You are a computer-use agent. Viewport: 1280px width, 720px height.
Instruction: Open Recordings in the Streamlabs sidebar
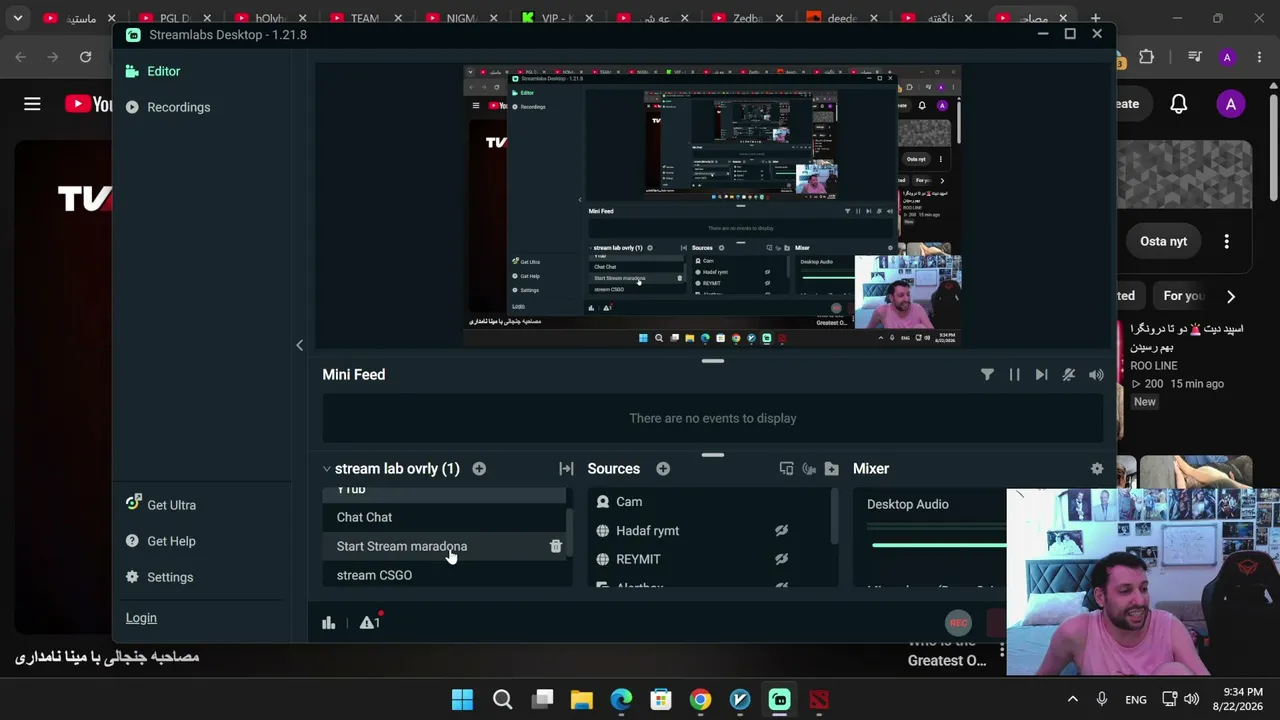[x=168, y=107]
